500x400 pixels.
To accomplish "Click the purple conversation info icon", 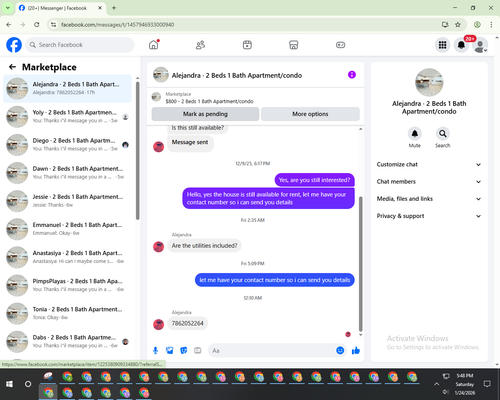I will click(x=352, y=75).
